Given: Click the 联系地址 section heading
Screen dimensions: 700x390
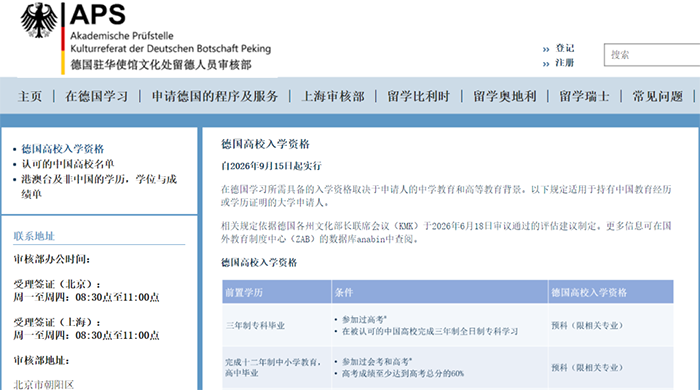Looking at the screenshot, I should (34, 236).
